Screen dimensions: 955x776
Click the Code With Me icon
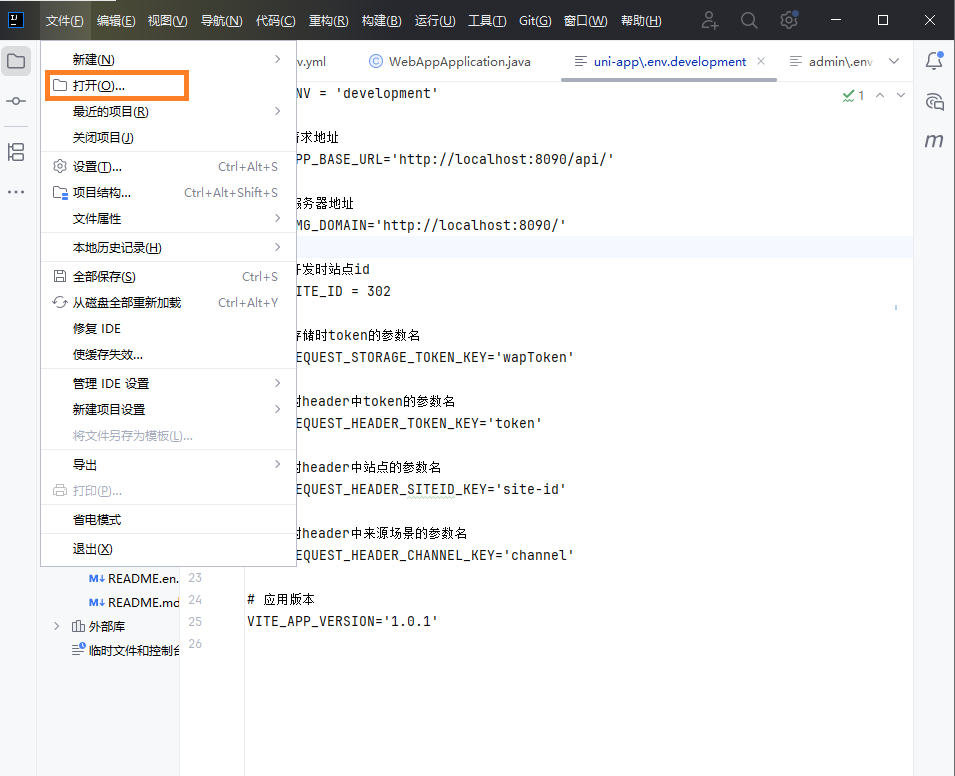coord(710,20)
